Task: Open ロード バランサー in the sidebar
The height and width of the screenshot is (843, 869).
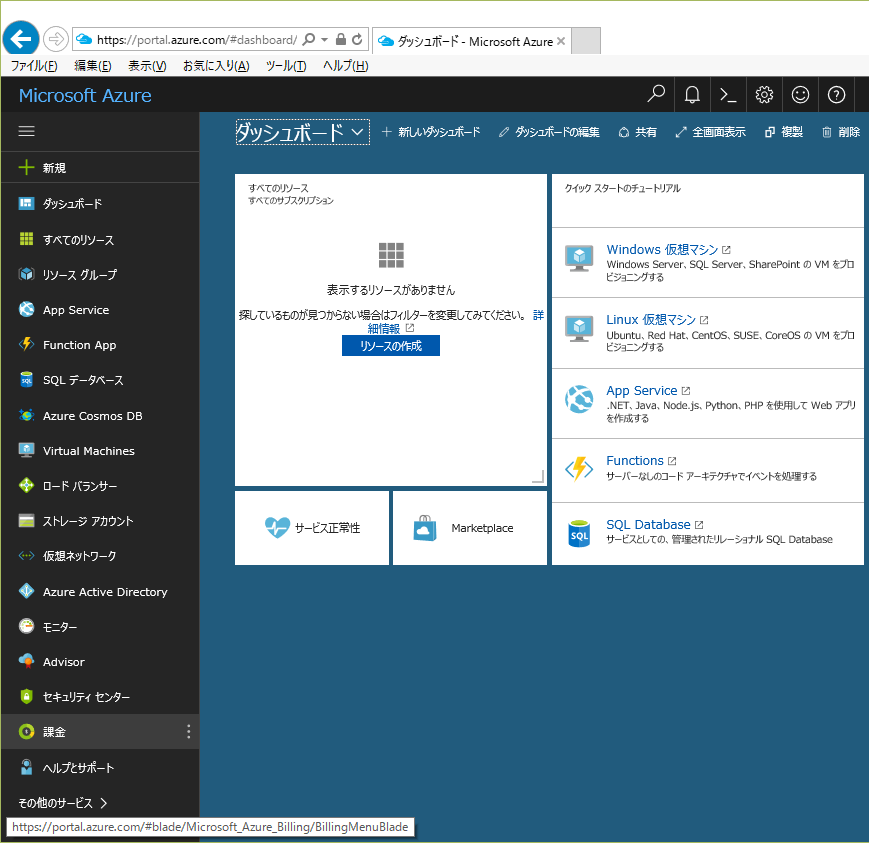Action: click(100, 486)
